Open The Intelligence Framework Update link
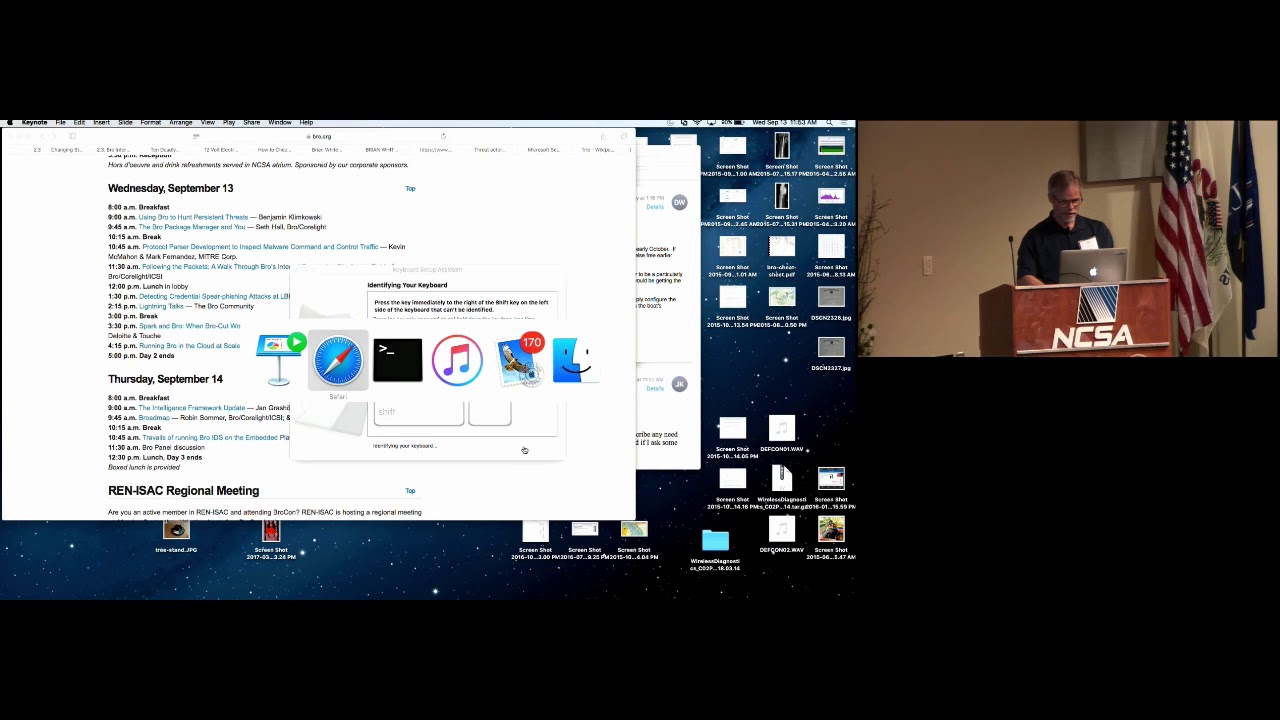1280x720 pixels. (x=192, y=408)
